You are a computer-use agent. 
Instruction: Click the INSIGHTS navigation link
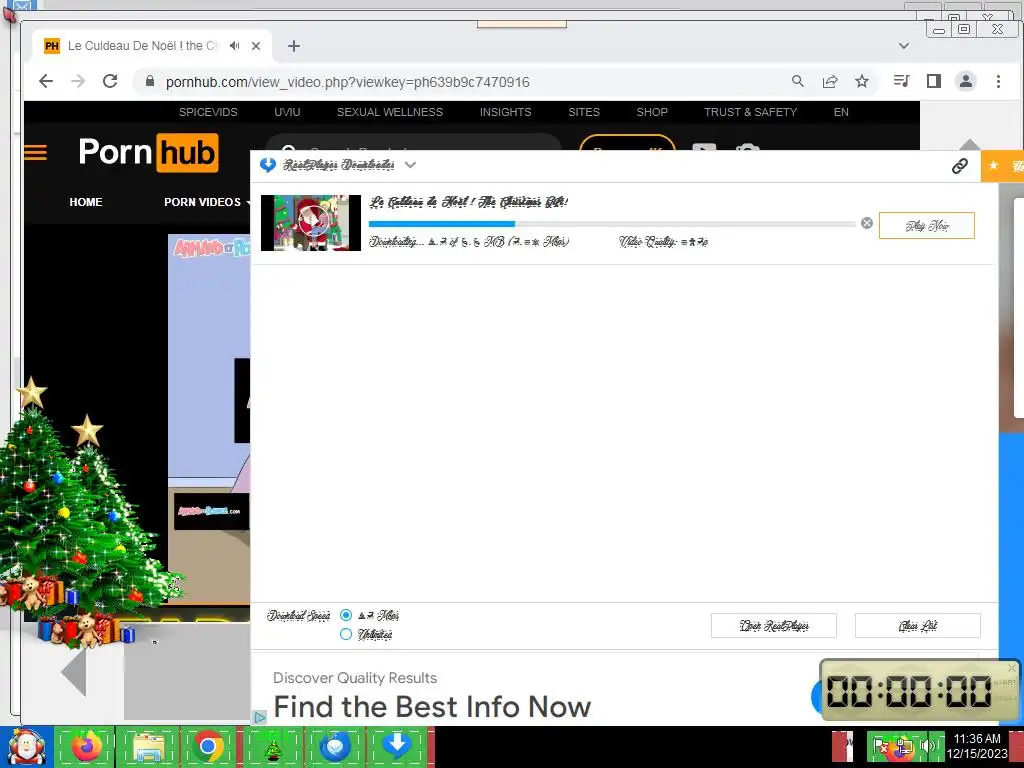505,112
